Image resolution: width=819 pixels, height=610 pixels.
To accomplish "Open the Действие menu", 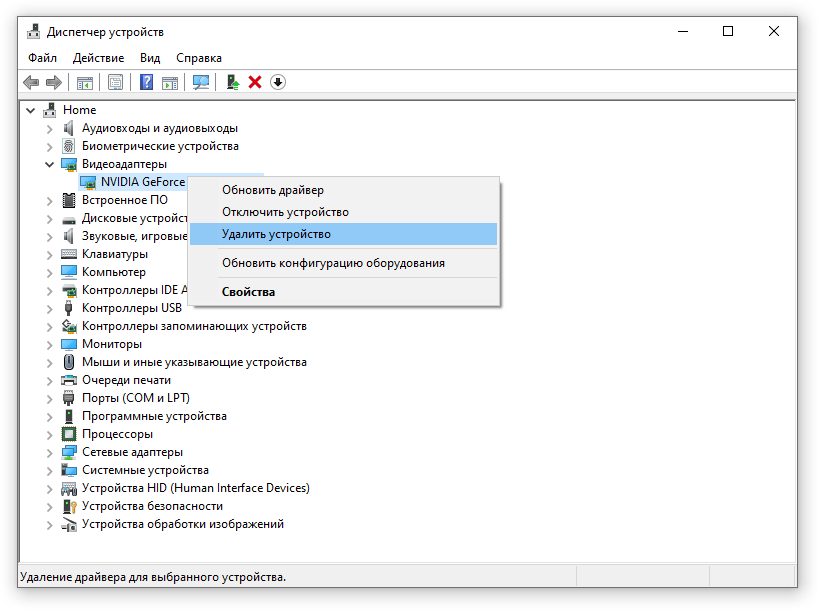I will [x=98, y=58].
